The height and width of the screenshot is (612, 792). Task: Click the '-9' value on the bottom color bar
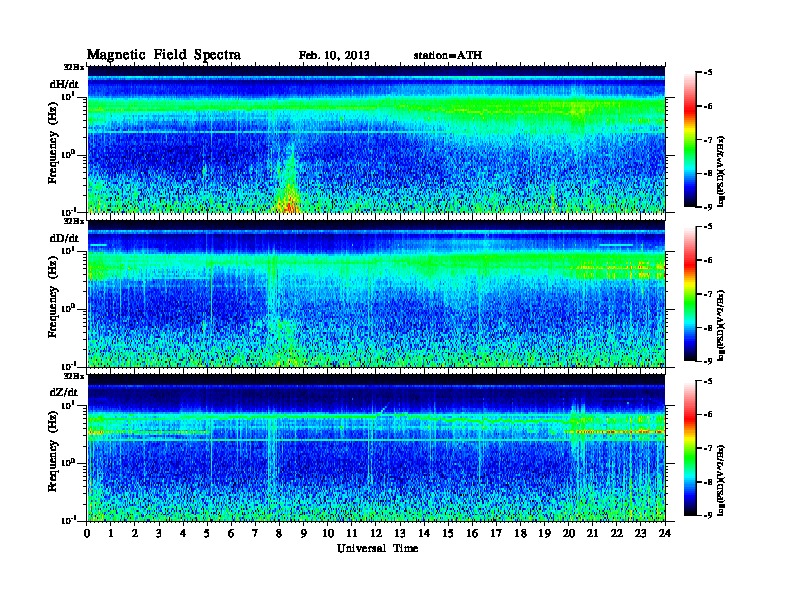pyautogui.click(x=708, y=515)
